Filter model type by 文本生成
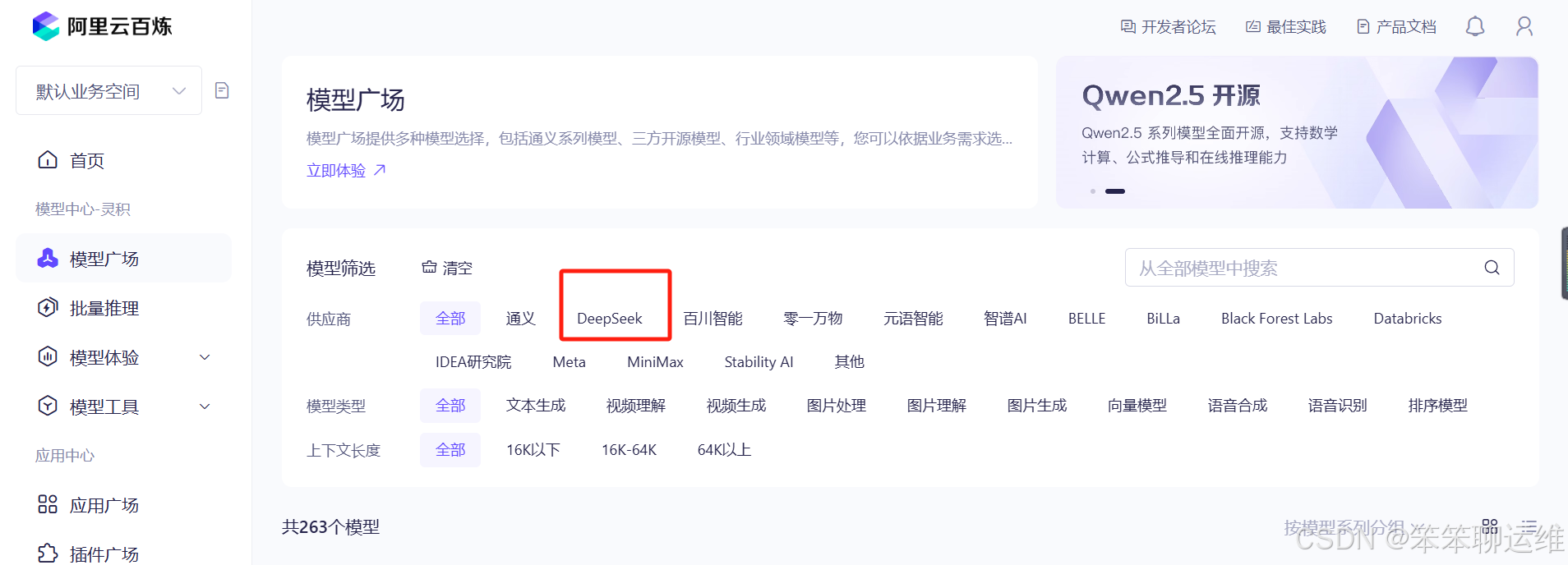1568x565 pixels. pos(536,406)
